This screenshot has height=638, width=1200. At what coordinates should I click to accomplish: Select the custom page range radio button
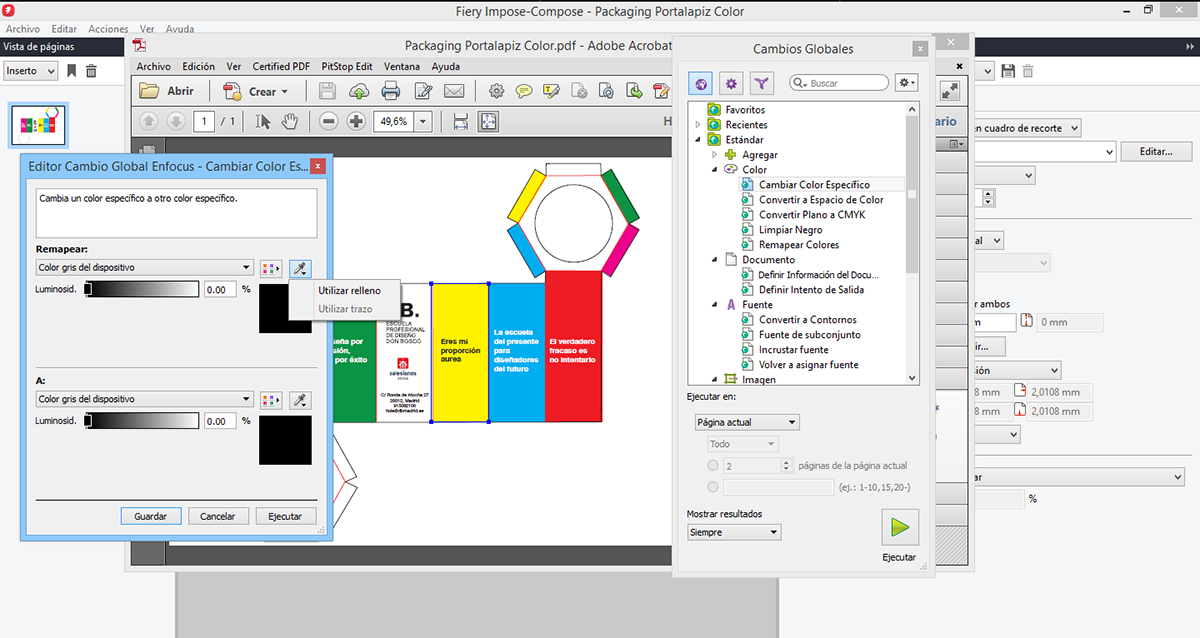(x=712, y=487)
